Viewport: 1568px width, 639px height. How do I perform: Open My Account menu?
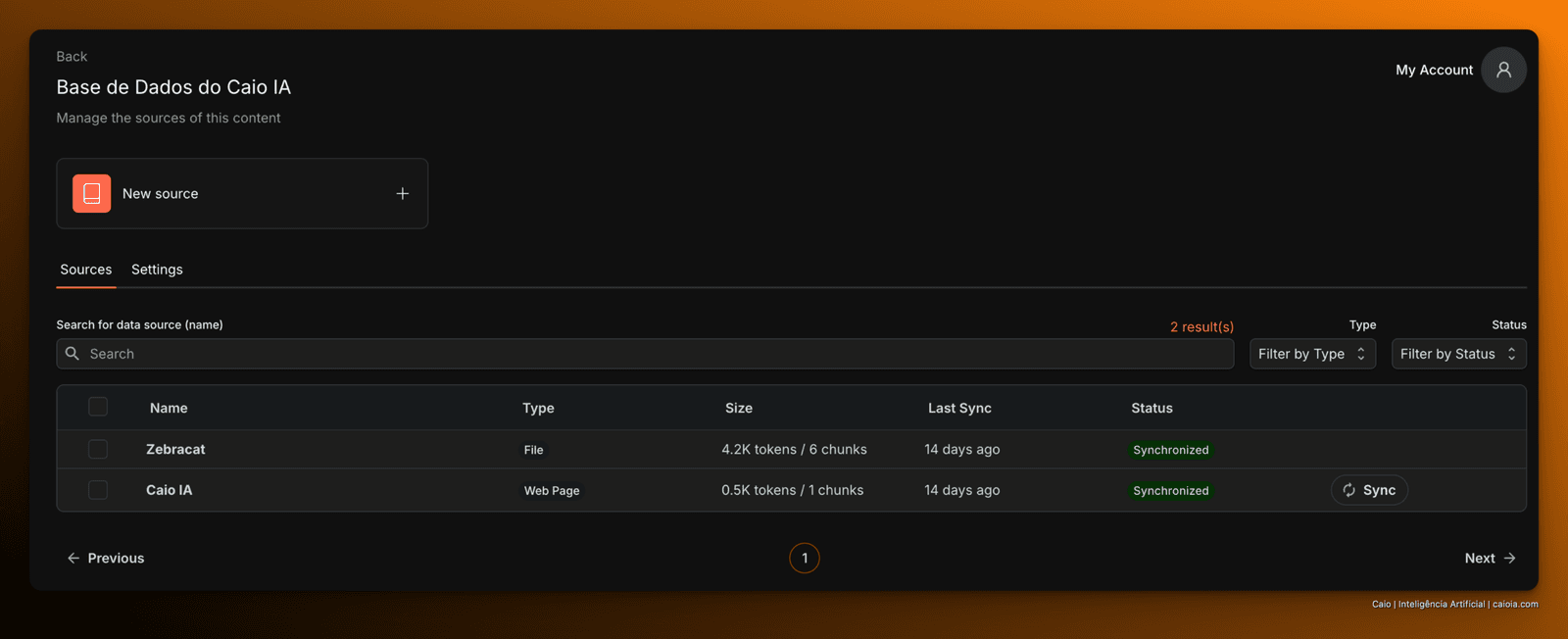[1434, 70]
